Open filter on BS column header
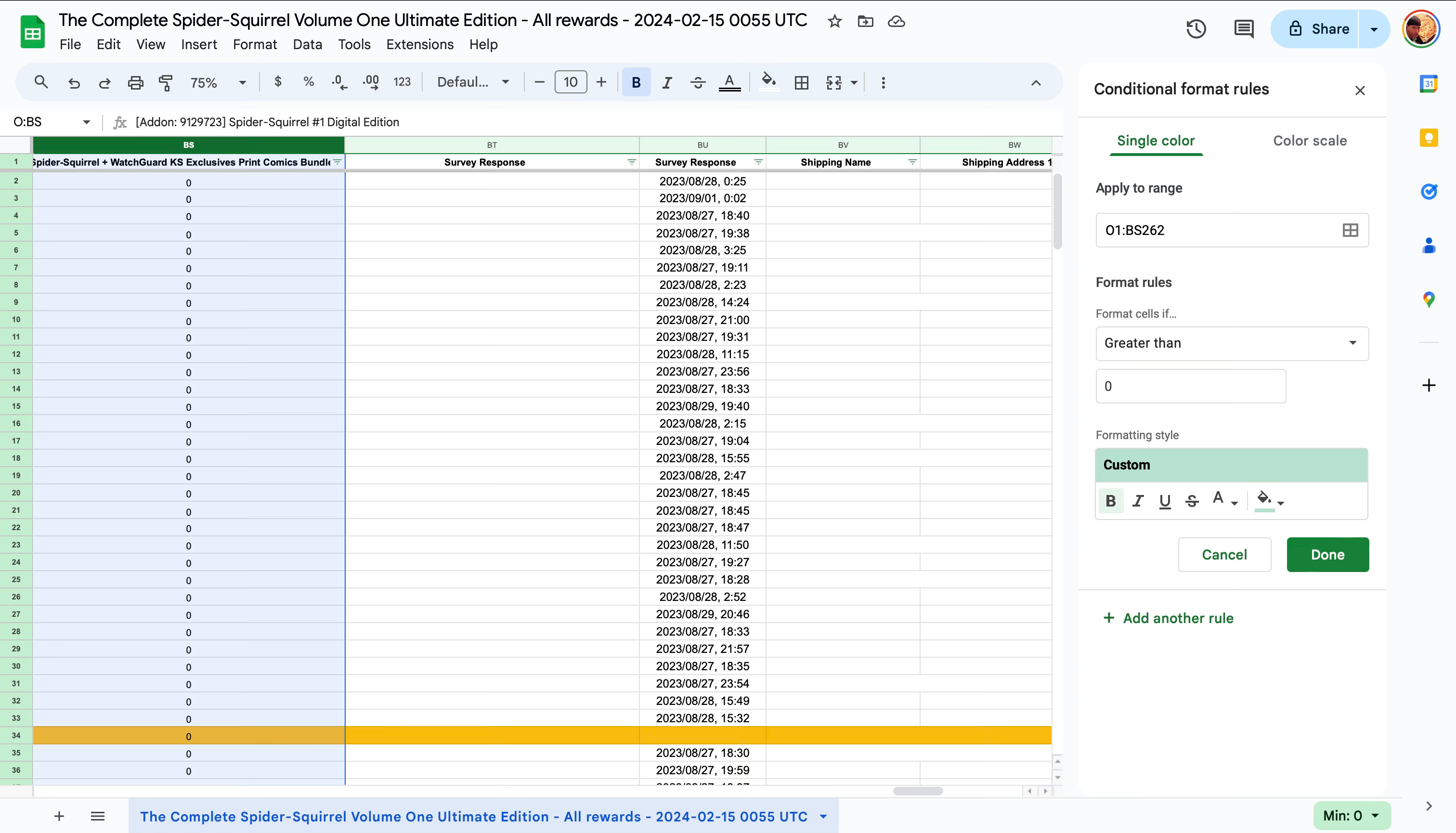Image resolution: width=1456 pixels, height=833 pixels. pos(338,162)
